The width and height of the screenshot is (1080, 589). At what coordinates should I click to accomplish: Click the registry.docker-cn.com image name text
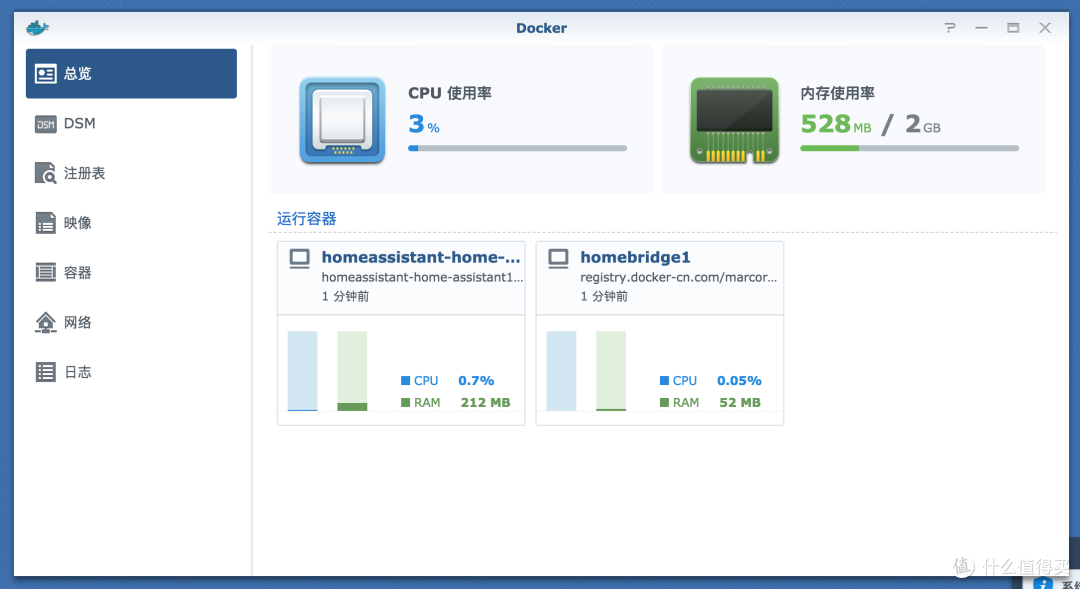pos(678,277)
